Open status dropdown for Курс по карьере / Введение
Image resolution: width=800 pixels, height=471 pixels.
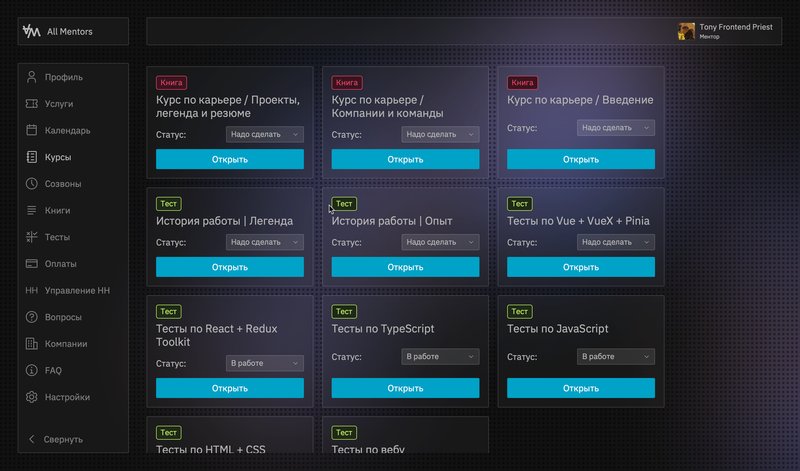[x=616, y=128]
